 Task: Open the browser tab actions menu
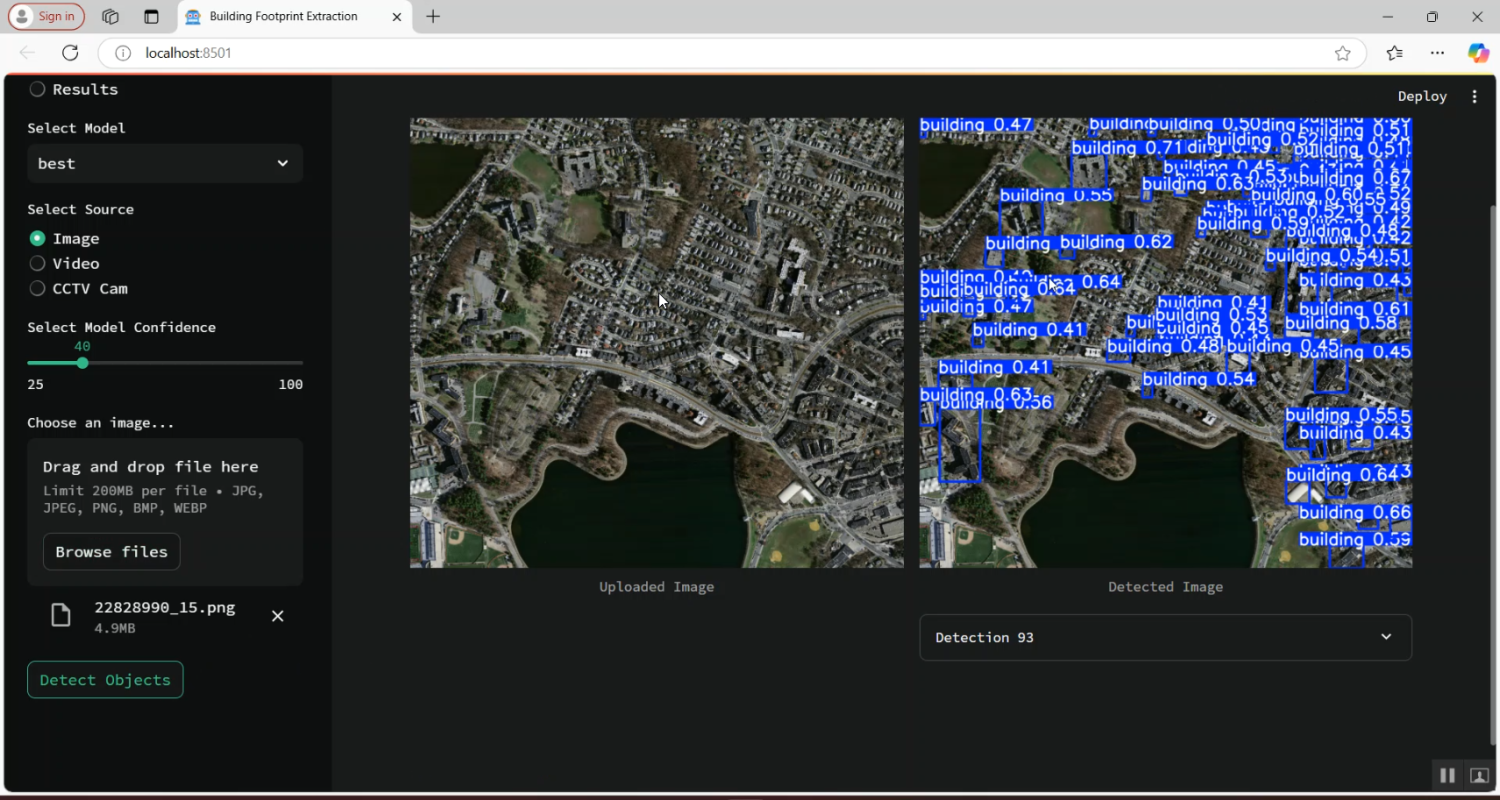click(x=151, y=17)
